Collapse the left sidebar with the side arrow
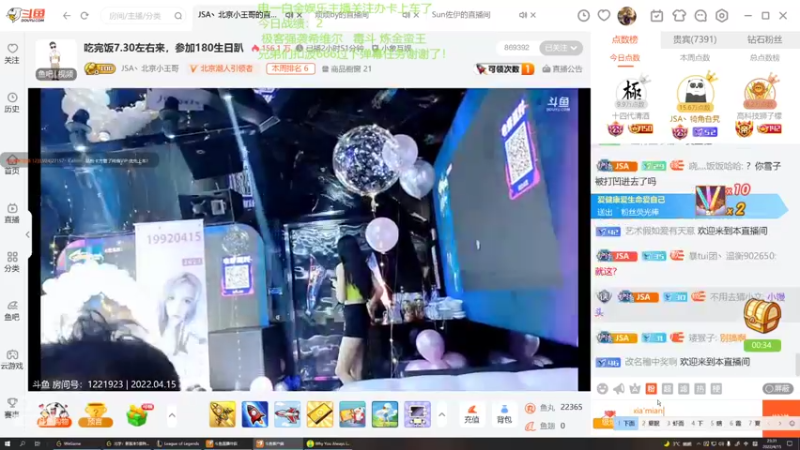This screenshot has height=450, width=800. pyautogui.click(x=28, y=235)
